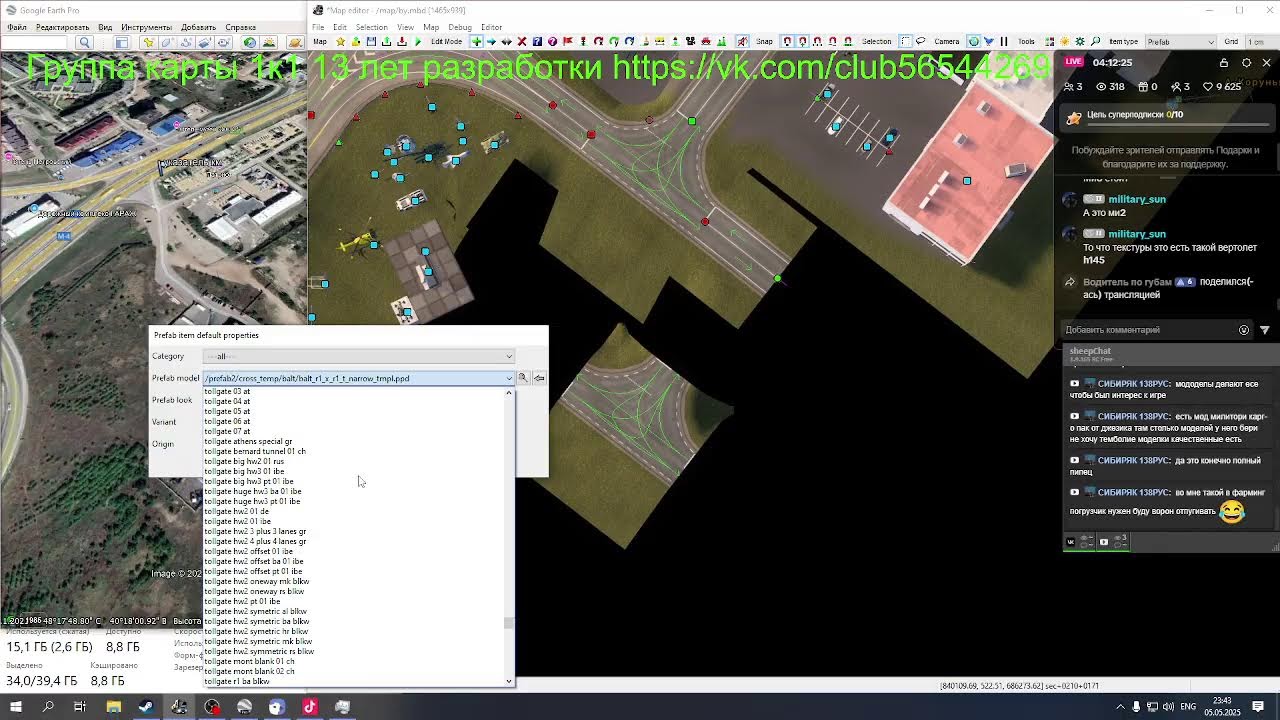The width and height of the screenshot is (1280, 720).
Task: Click Google Earth historical imagery clock icon
Action: click(x=249, y=42)
